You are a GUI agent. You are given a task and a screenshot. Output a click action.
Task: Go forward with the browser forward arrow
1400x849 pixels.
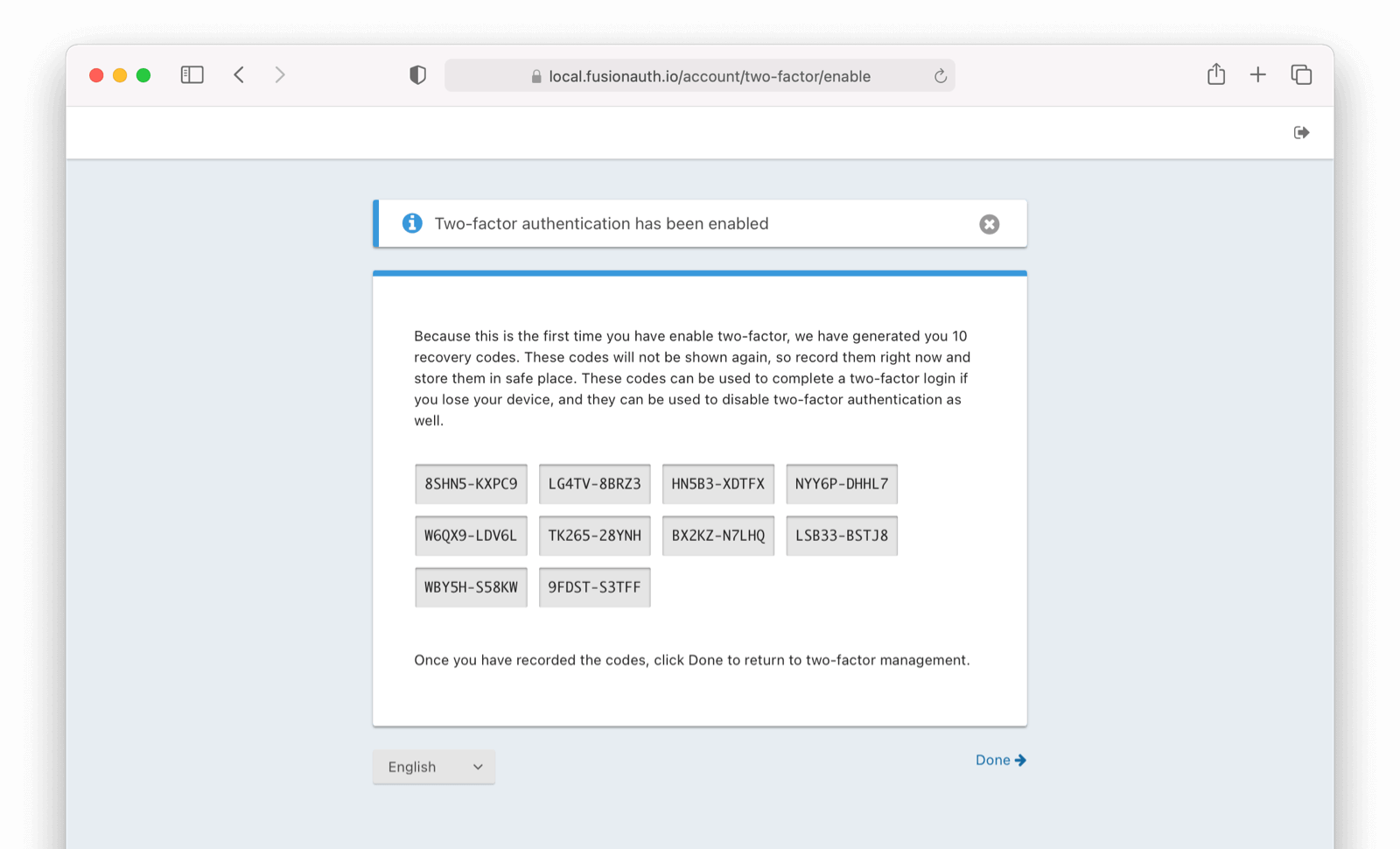pos(280,75)
